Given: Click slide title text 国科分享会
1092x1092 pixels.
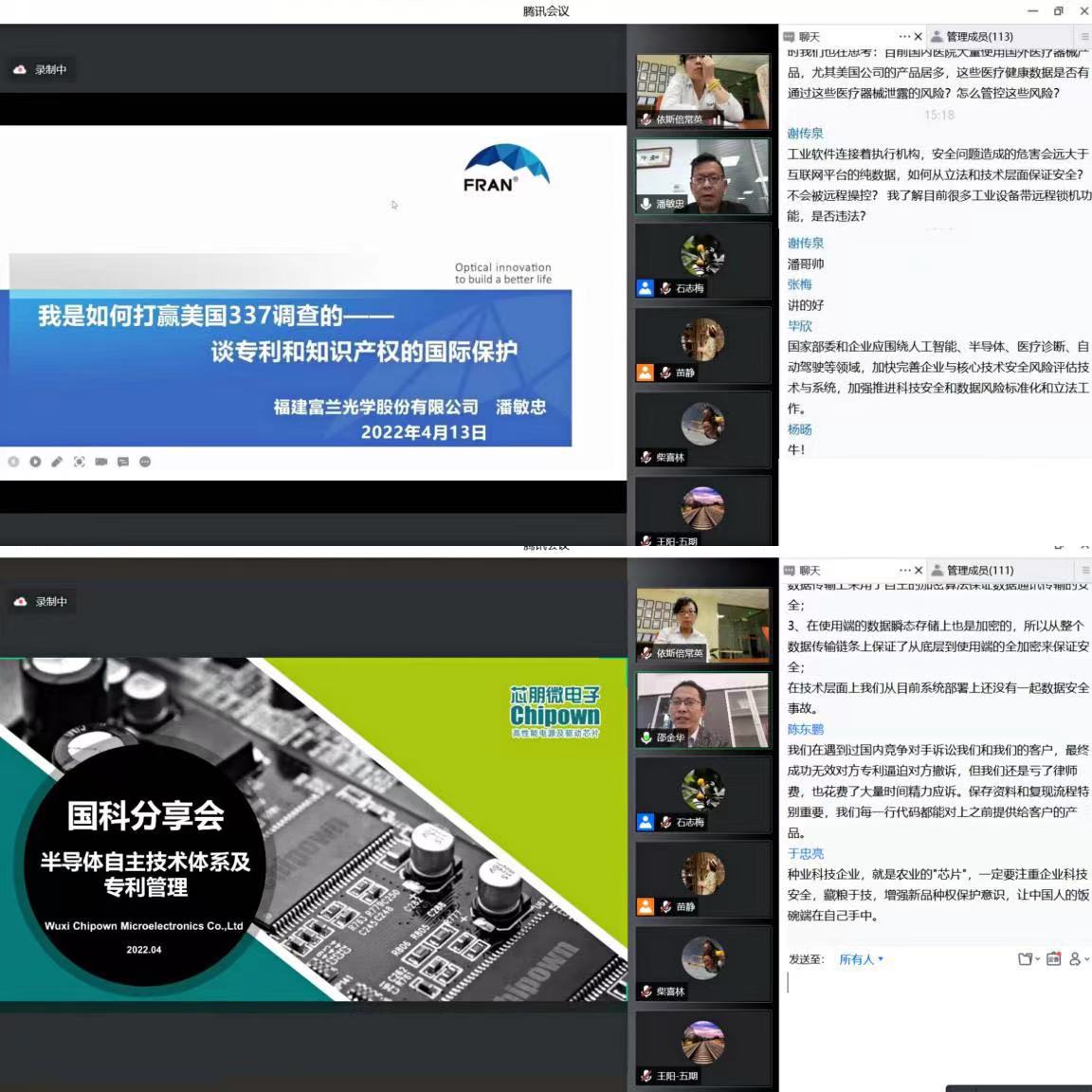Looking at the screenshot, I should point(146,815).
